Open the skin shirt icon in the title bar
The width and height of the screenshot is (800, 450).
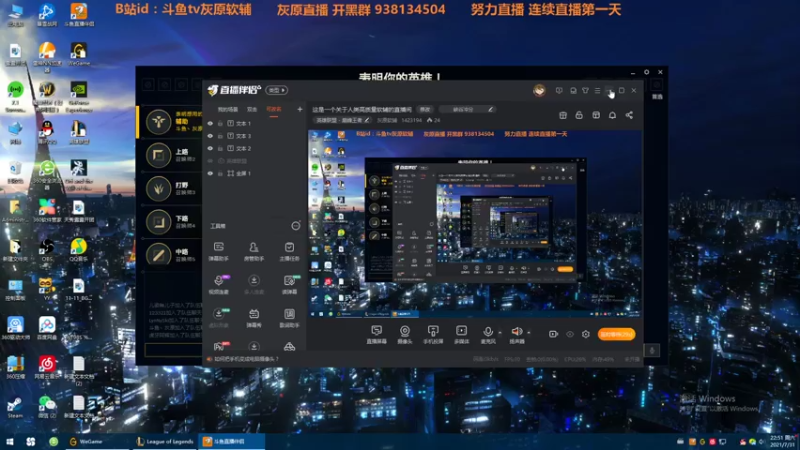585,90
